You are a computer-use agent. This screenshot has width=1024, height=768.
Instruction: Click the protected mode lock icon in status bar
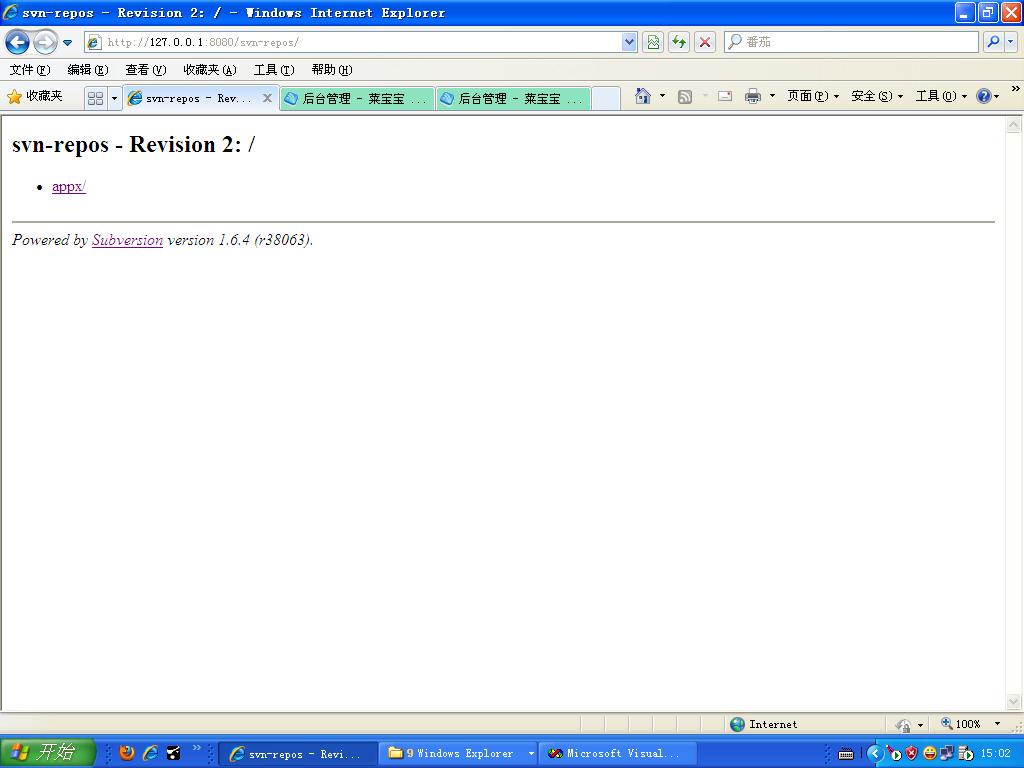[x=904, y=725]
